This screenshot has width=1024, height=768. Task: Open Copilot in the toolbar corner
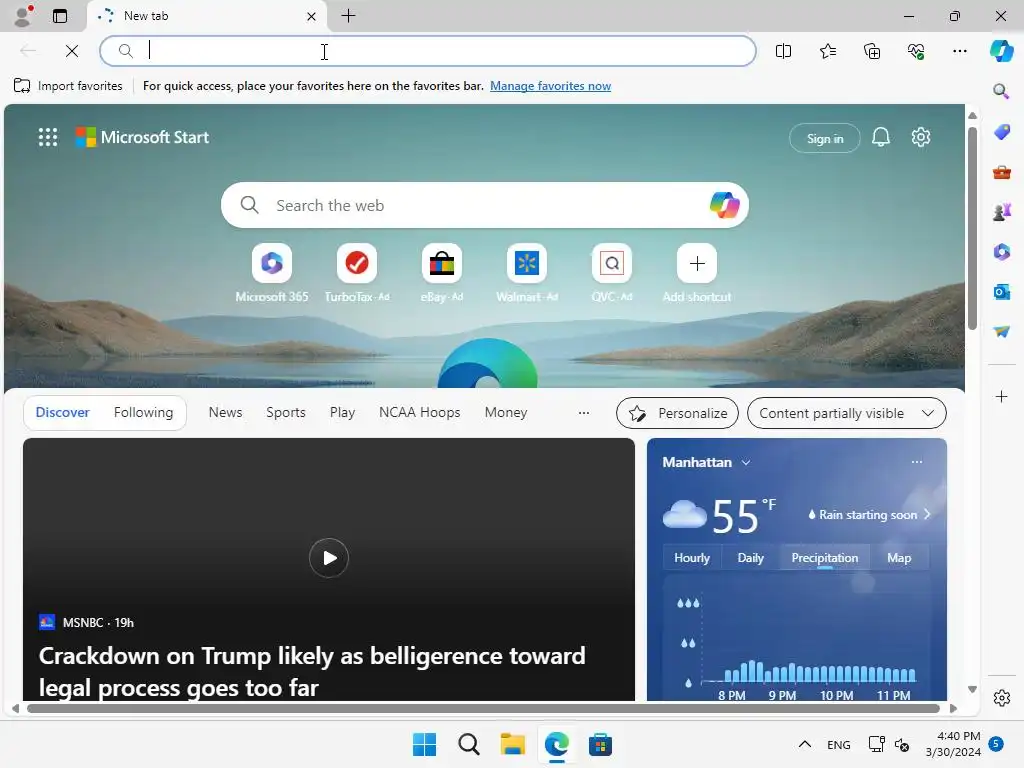[x=1001, y=51]
